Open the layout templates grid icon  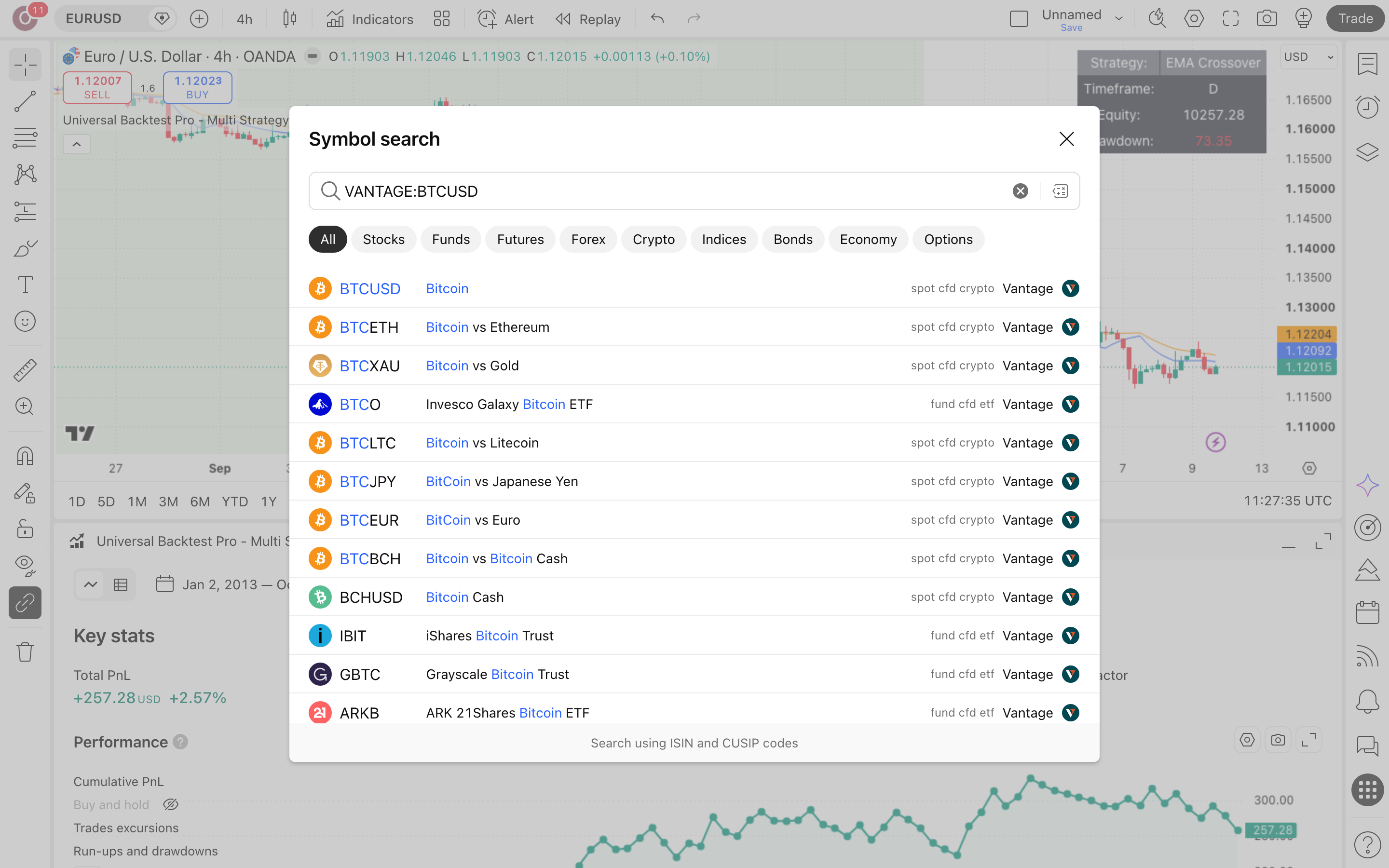(x=441, y=19)
